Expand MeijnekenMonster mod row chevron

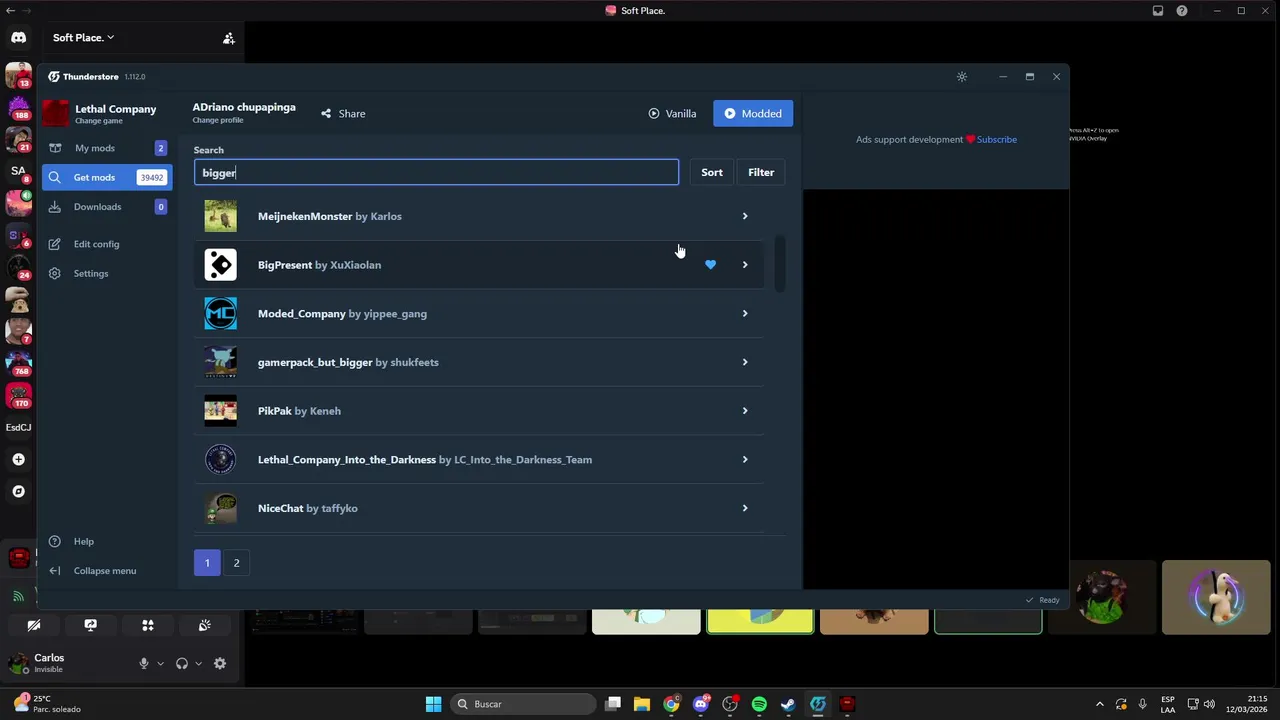coord(744,216)
